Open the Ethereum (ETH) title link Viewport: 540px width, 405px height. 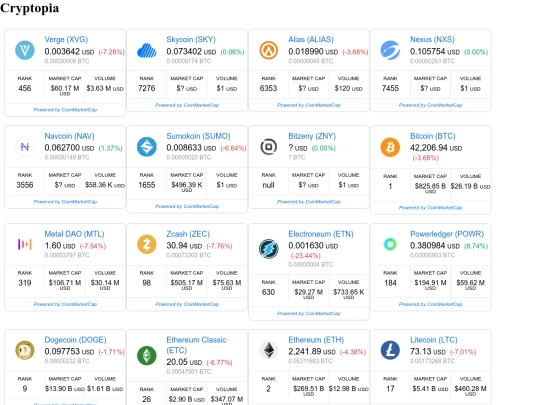(x=316, y=340)
